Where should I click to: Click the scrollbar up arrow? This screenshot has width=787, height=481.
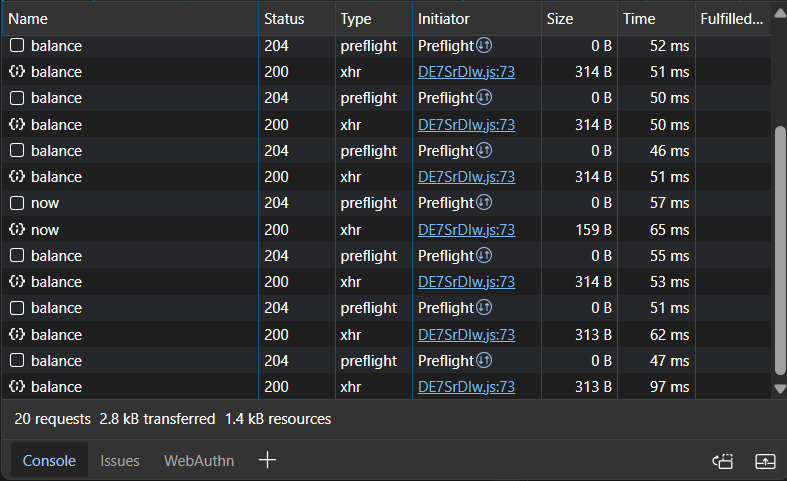pos(780,14)
